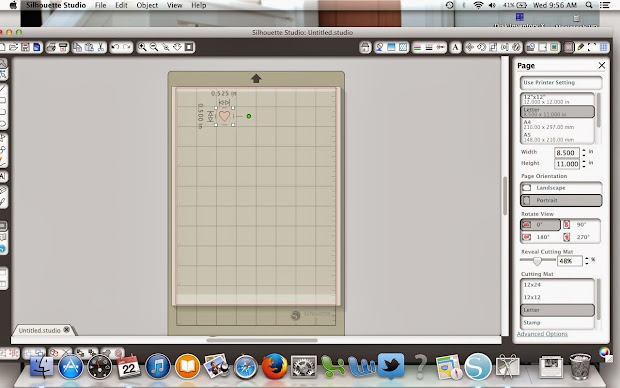Click the Reveal Cutting Mat percentage field
This screenshot has height=388, width=620.
click(x=570, y=261)
